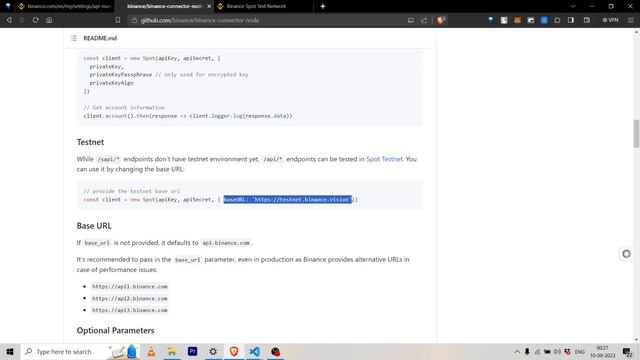Click the ENG language indicator
Viewport: 640px width, 360px height.
(580, 351)
